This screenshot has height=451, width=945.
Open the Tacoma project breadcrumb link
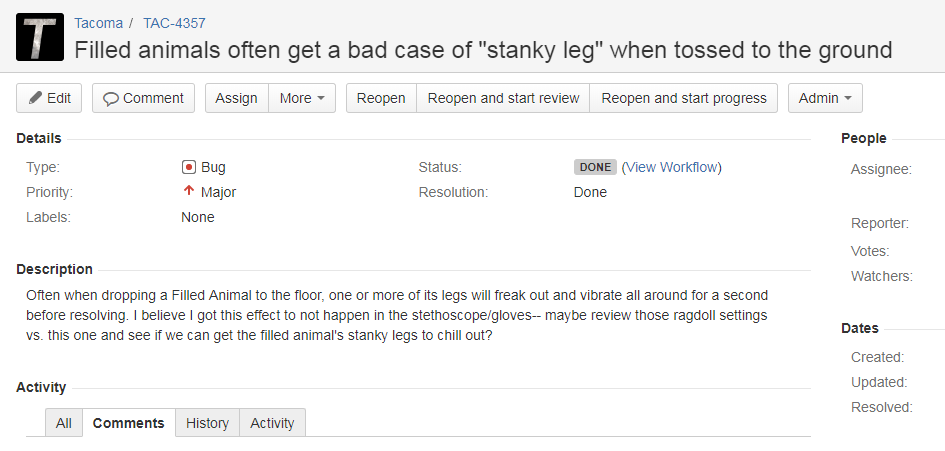click(x=98, y=24)
